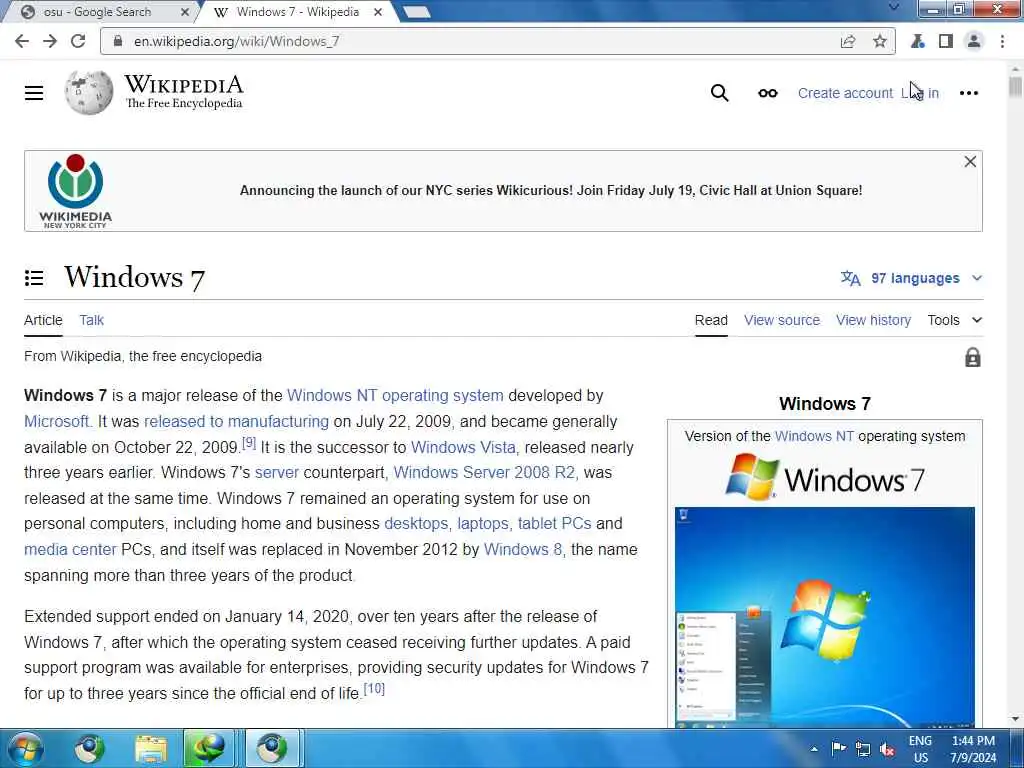Open network status tray icon
The image size is (1024, 768).
click(x=863, y=748)
